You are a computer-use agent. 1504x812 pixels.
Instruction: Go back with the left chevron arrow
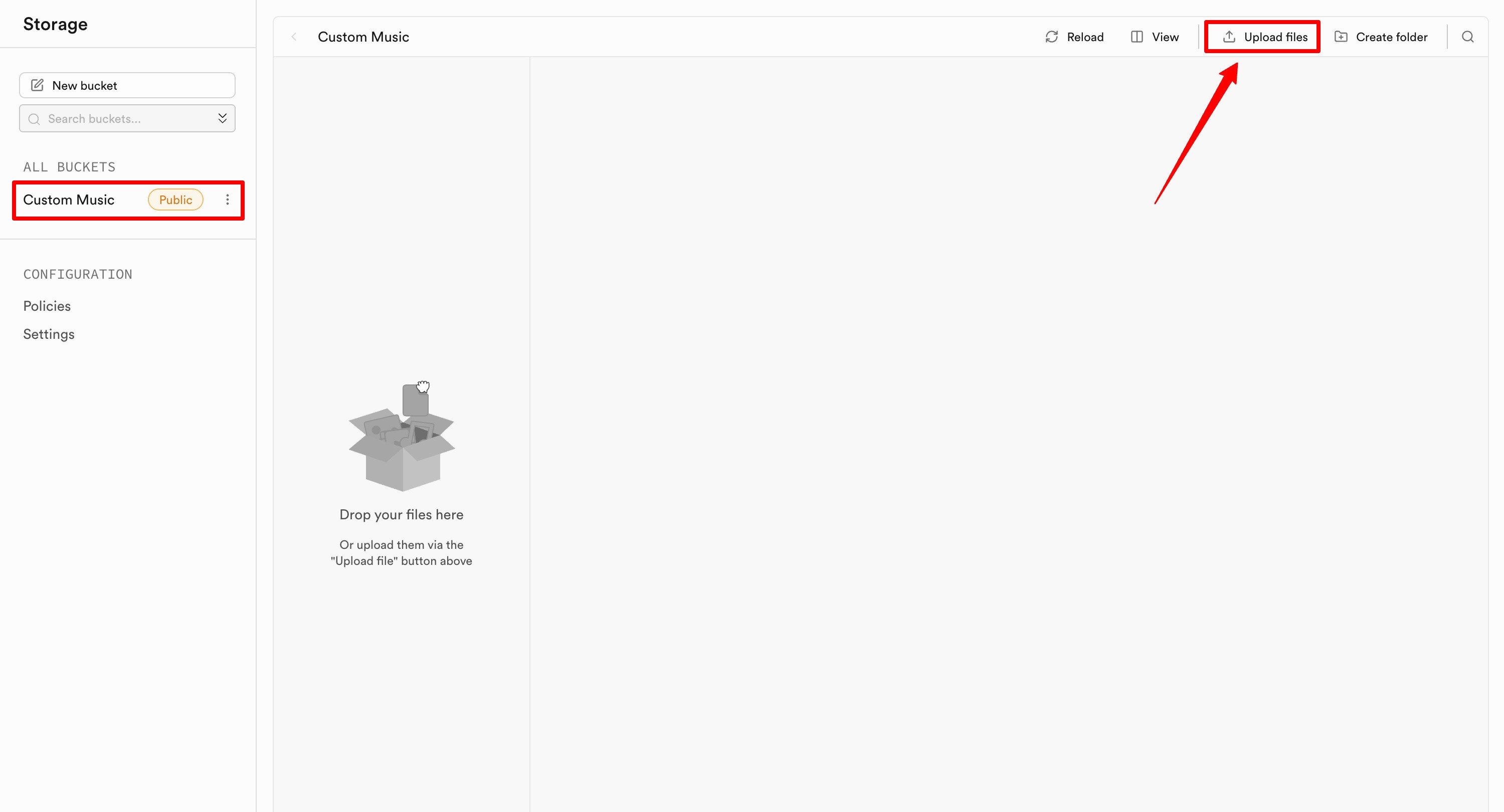[294, 37]
